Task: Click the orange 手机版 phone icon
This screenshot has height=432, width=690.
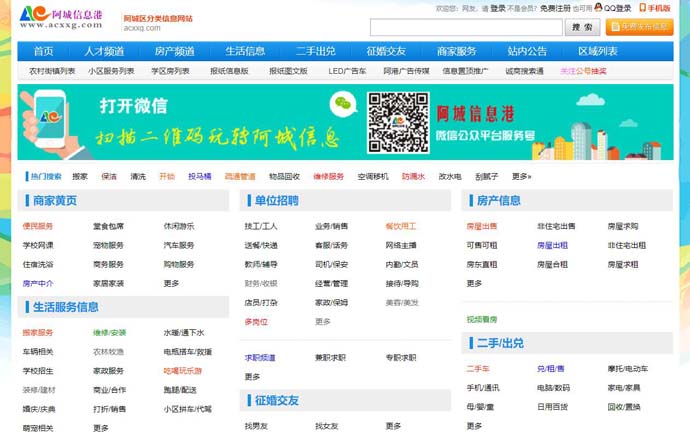Action: [642, 7]
